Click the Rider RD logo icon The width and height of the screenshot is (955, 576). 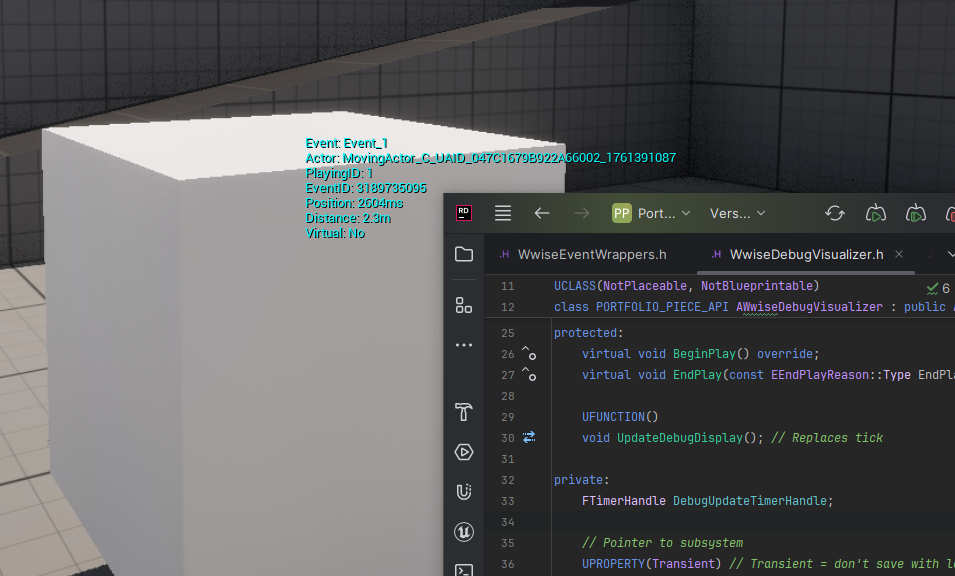463,213
